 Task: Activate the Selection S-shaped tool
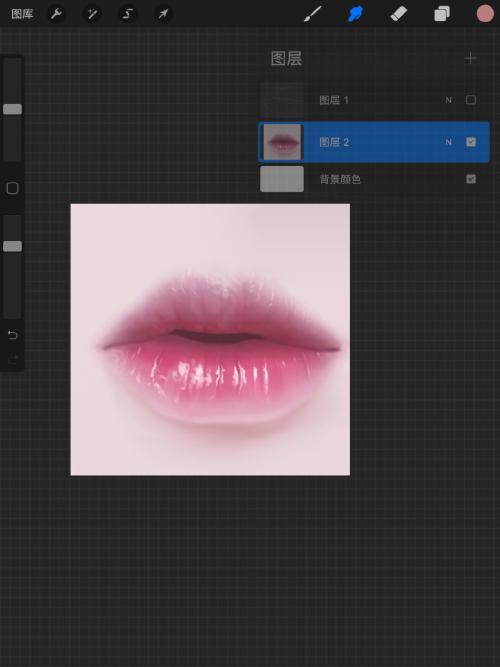click(x=128, y=14)
